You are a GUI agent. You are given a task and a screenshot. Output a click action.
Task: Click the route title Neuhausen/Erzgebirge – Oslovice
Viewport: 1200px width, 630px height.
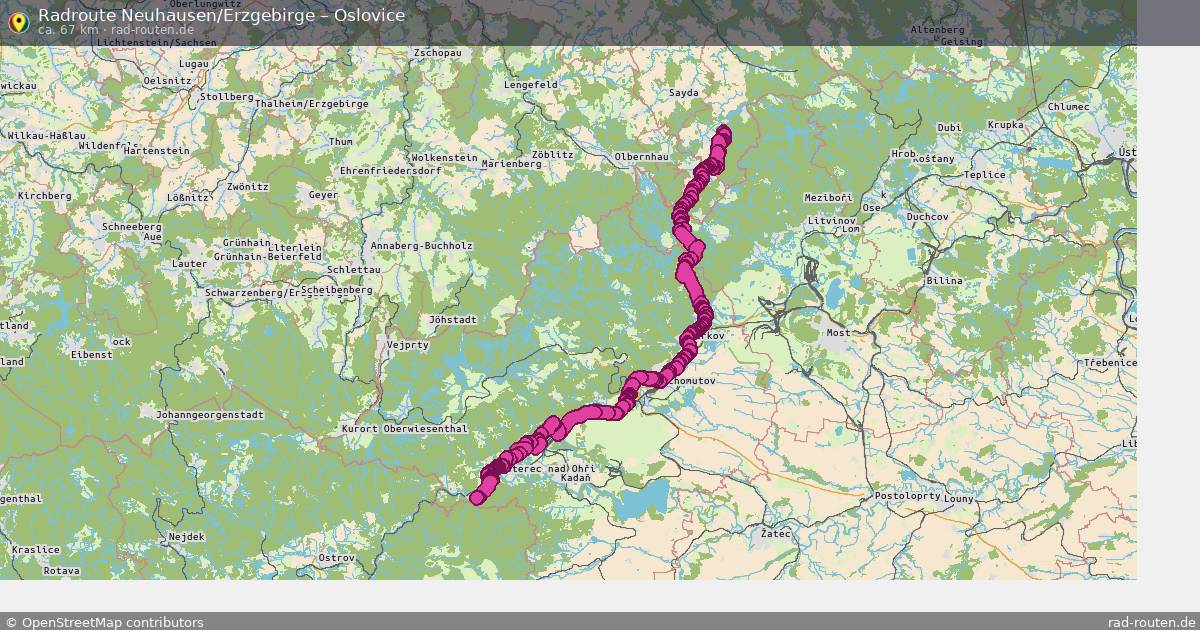pos(221,15)
